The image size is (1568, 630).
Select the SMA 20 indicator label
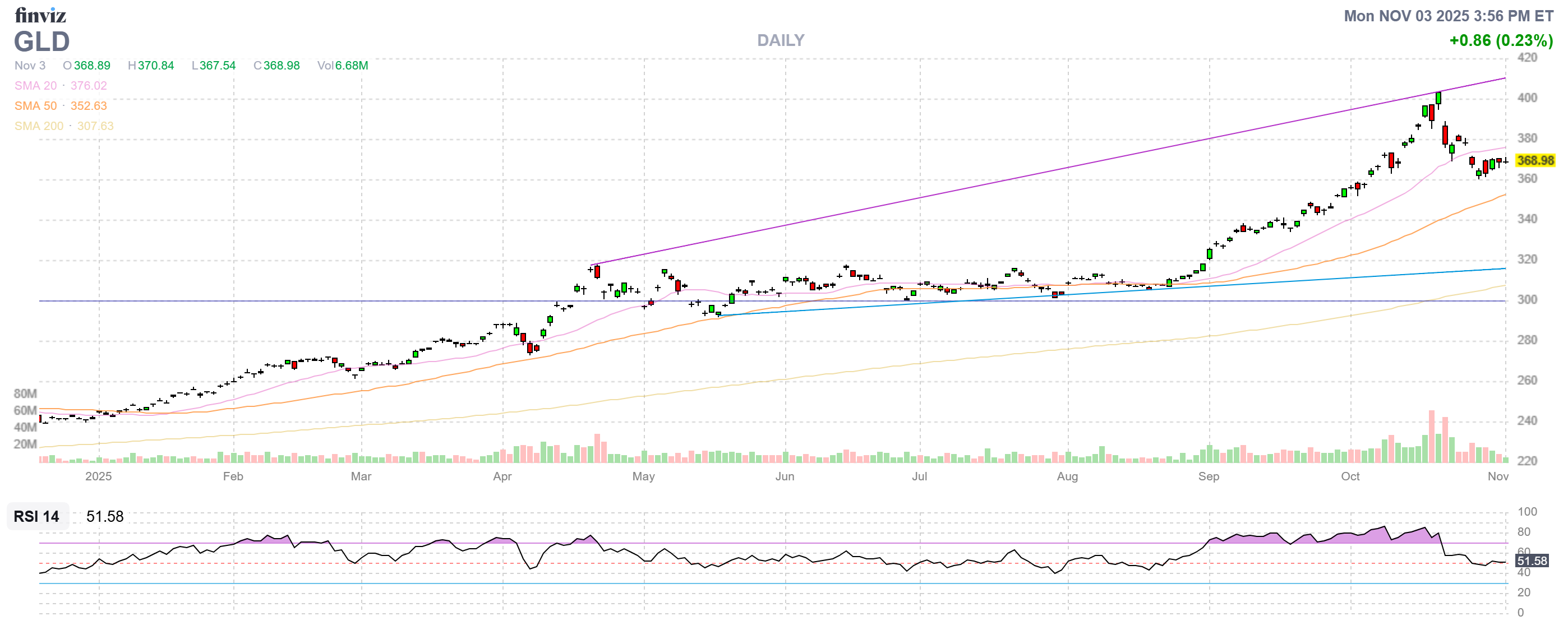[35, 86]
